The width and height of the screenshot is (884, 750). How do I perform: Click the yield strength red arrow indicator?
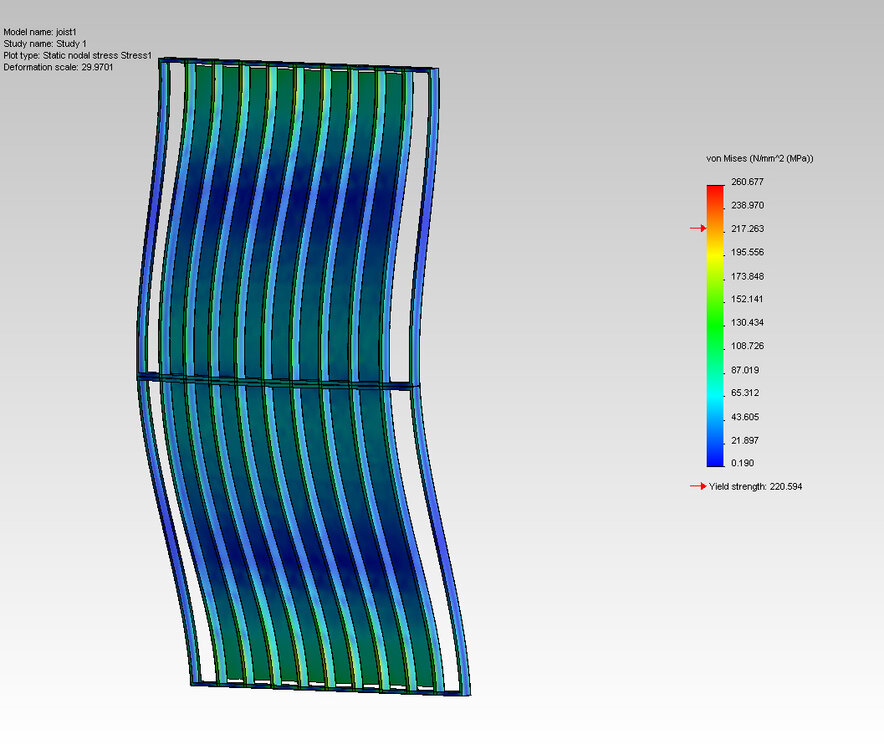pyautogui.click(x=698, y=486)
